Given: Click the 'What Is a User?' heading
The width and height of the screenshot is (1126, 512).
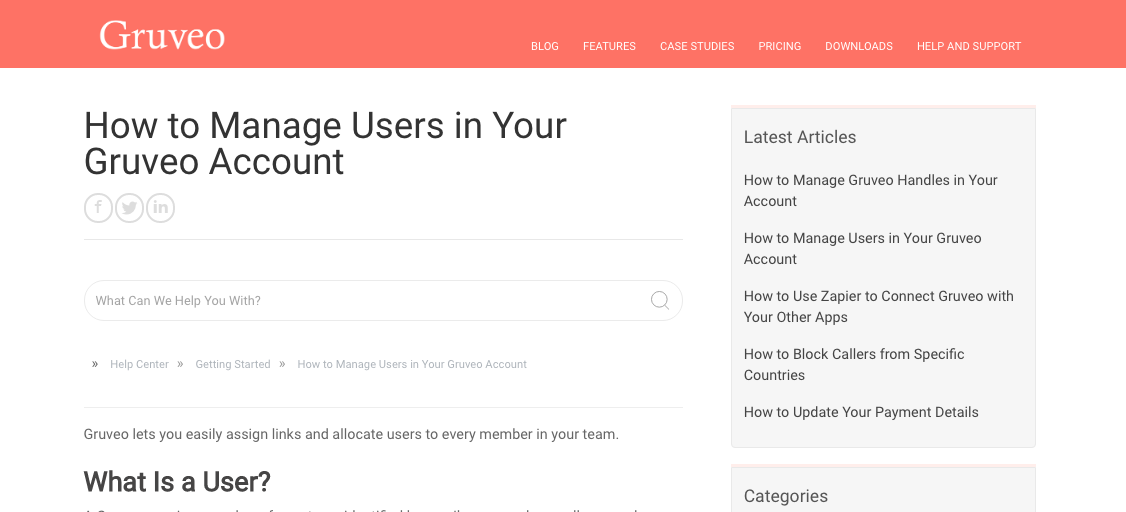Looking at the screenshot, I should tap(177, 481).
